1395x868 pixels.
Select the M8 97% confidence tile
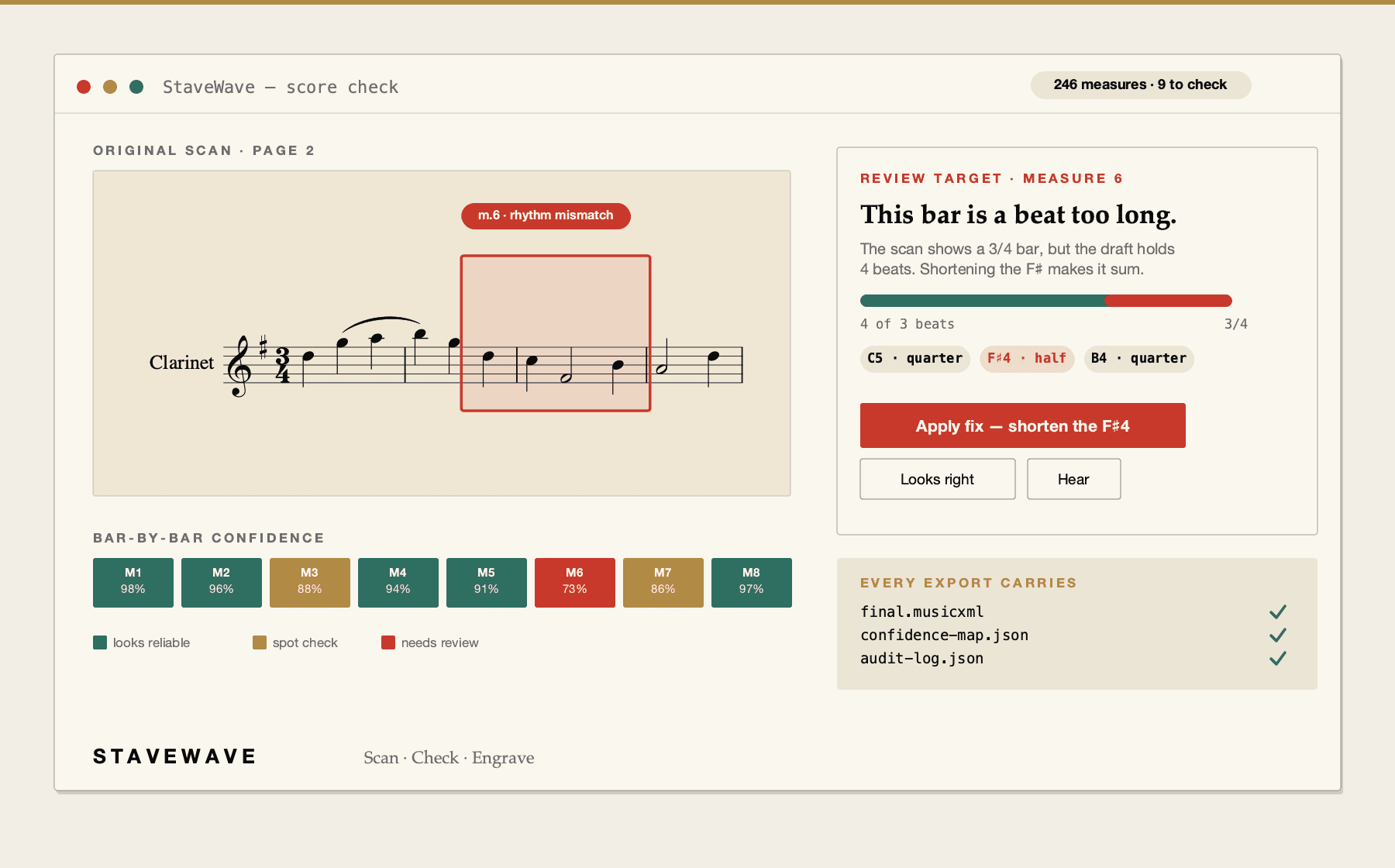tap(752, 583)
